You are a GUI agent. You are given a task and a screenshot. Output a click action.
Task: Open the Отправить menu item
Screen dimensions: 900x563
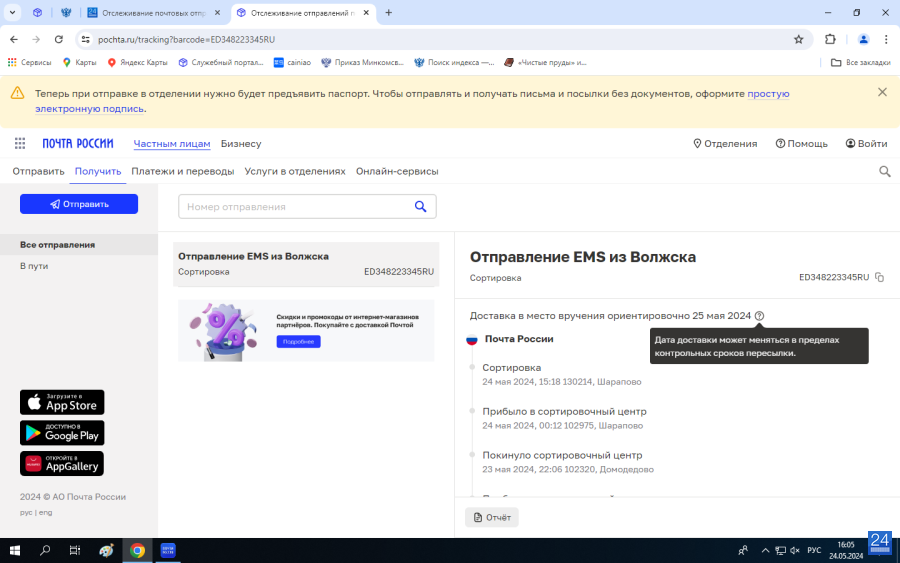click(38, 171)
